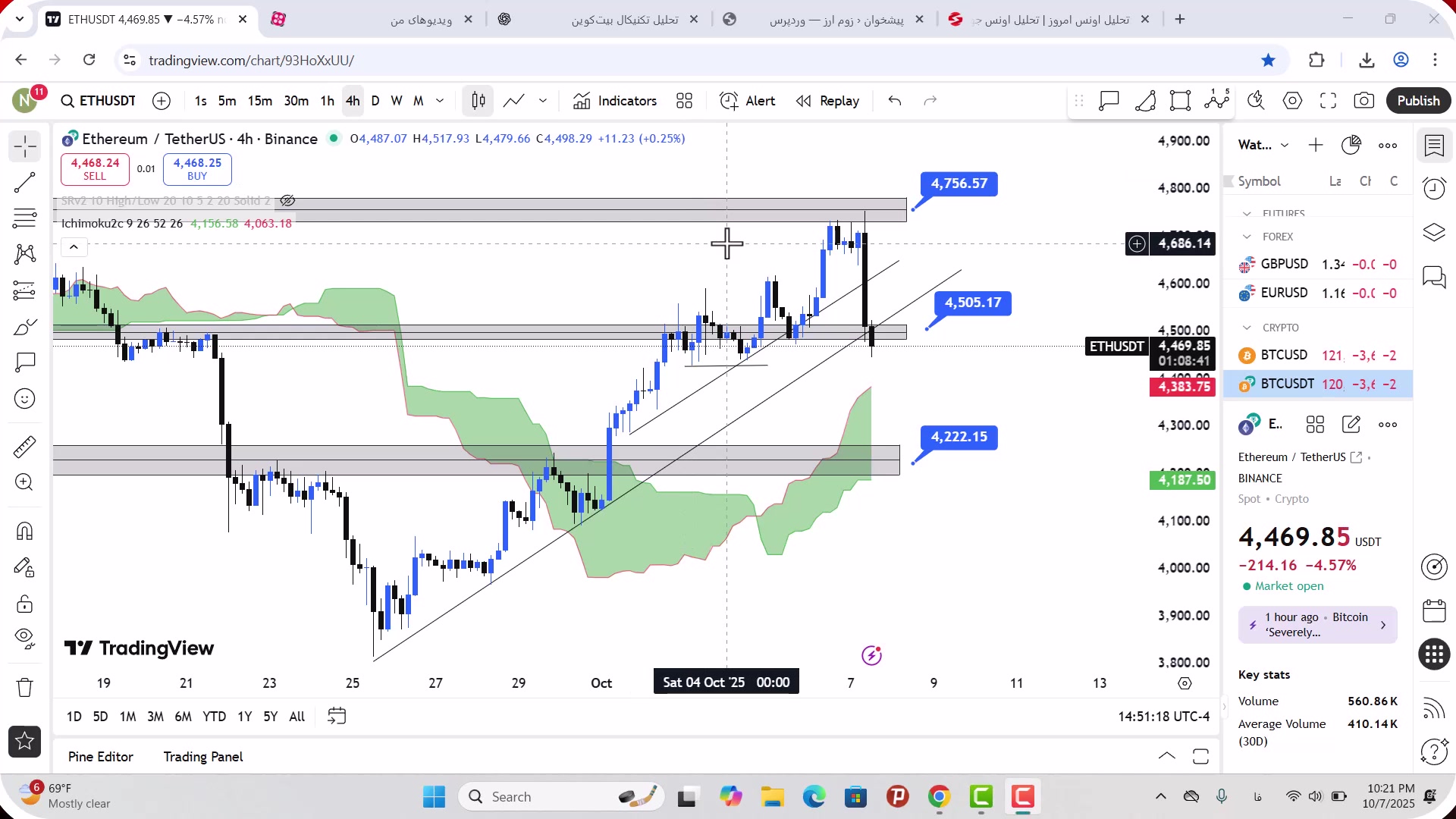Open the patterns drawing tools

pyautogui.click(x=24, y=254)
